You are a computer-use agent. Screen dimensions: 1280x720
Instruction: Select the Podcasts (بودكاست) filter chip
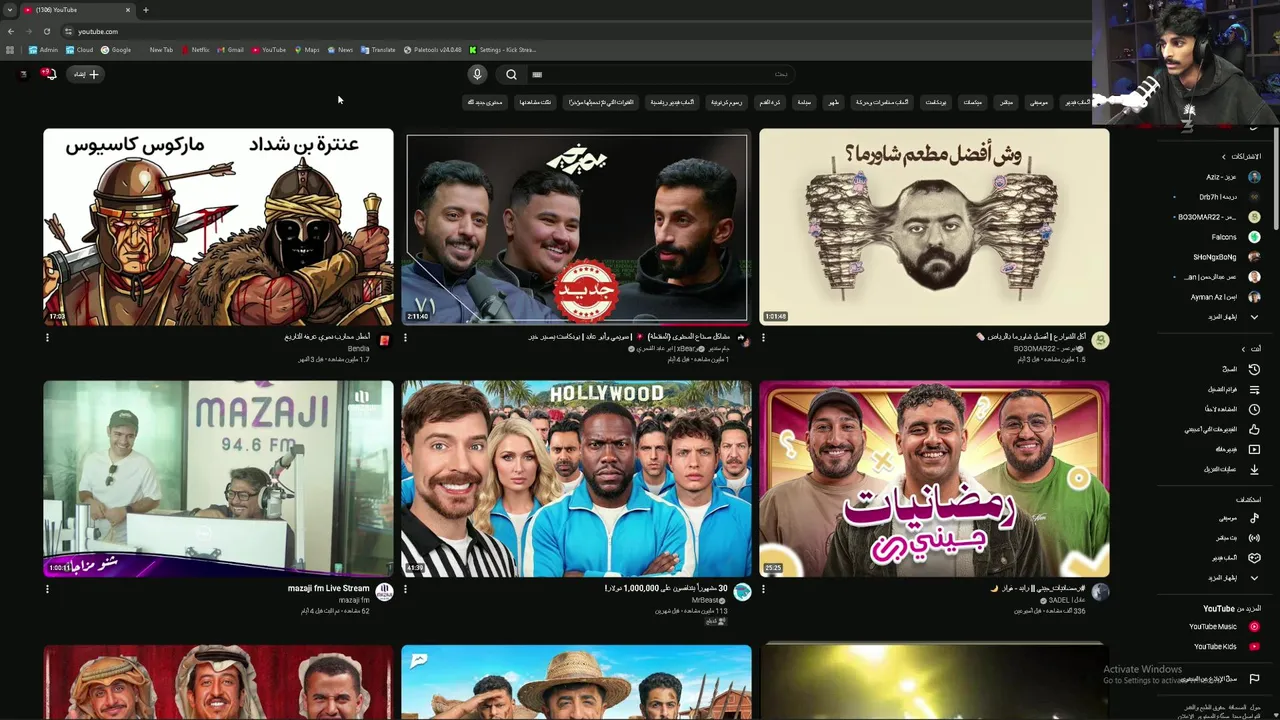point(936,102)
